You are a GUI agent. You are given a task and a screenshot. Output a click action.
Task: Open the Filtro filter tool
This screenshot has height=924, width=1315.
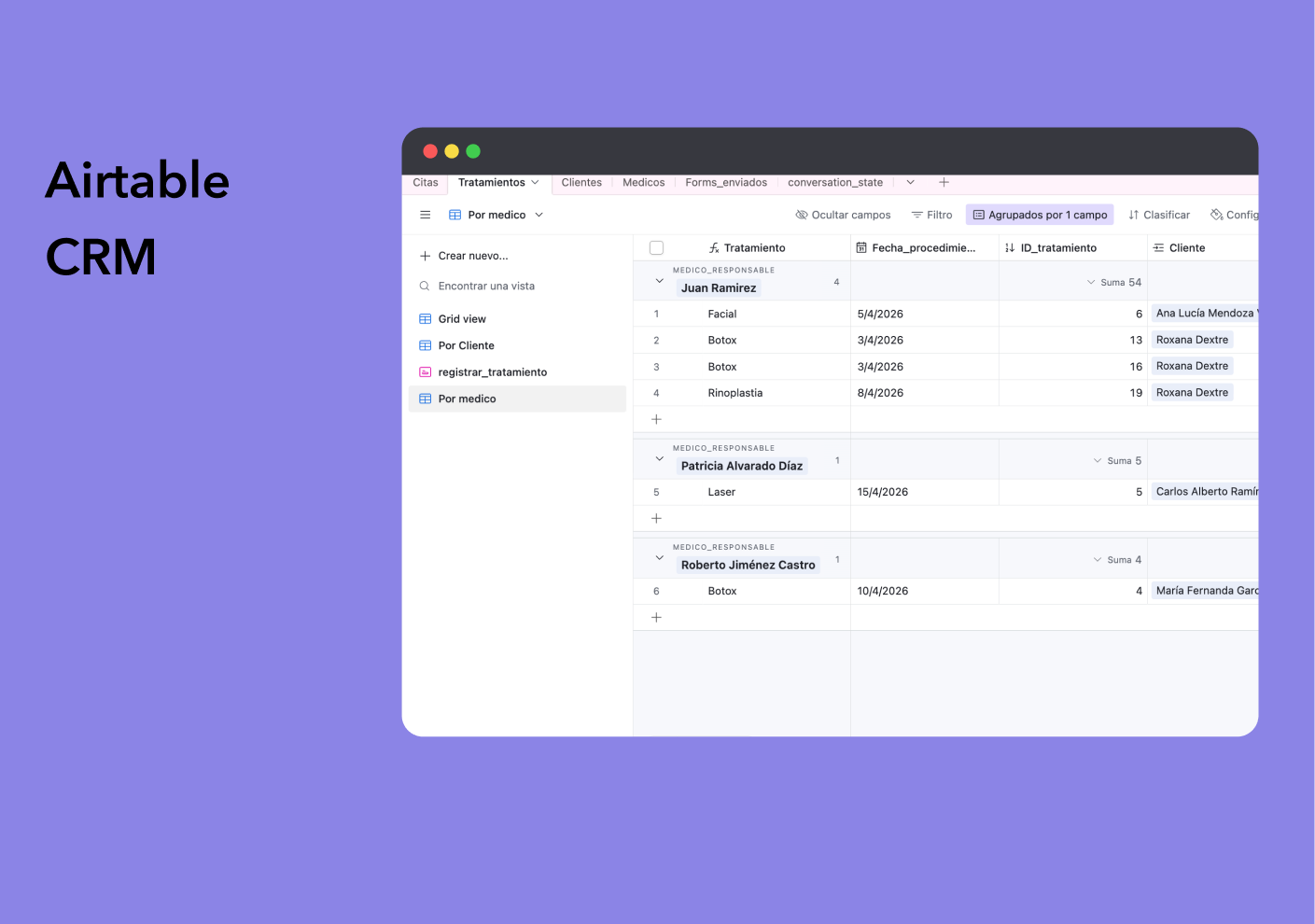931,215
